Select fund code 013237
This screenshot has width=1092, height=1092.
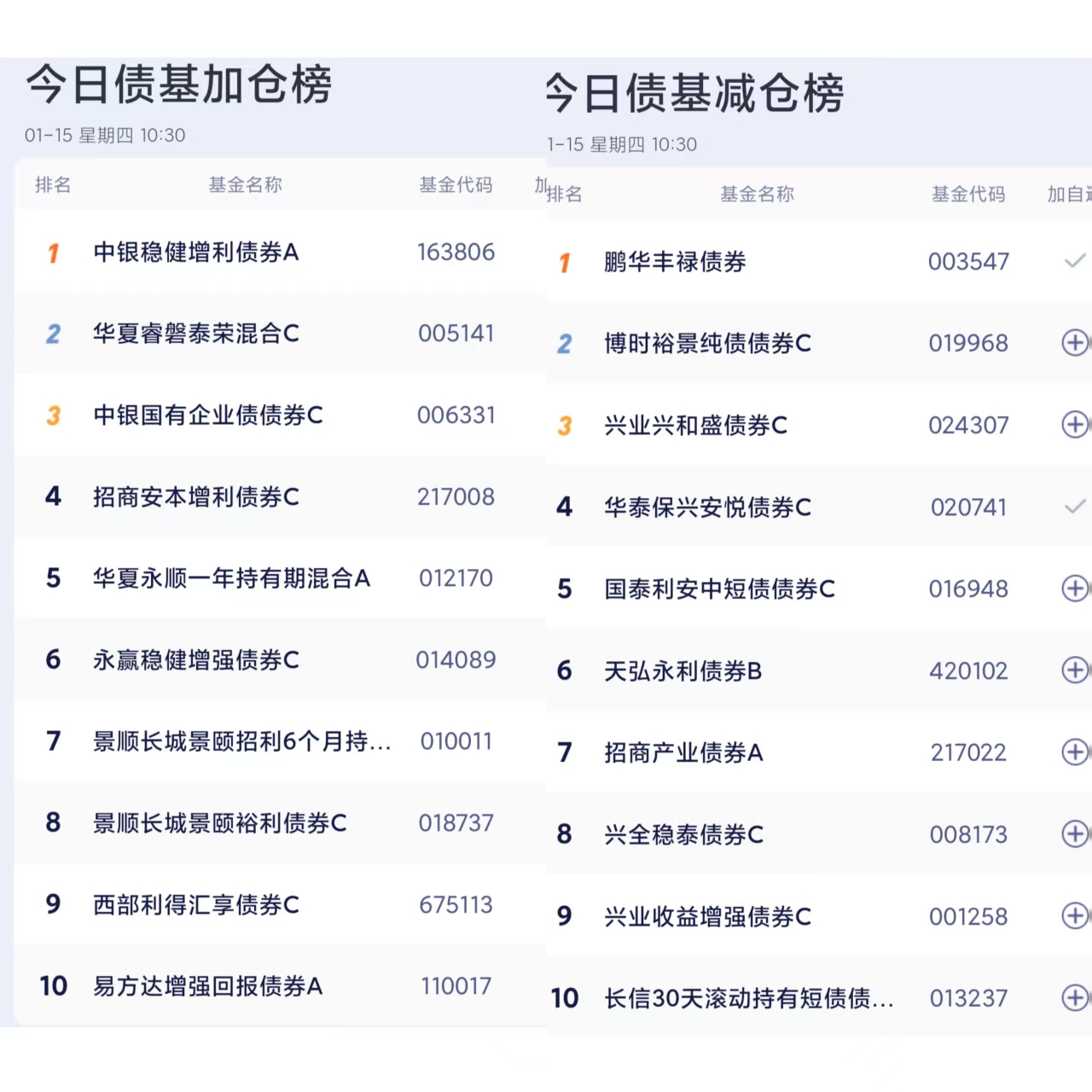point(968,998)
